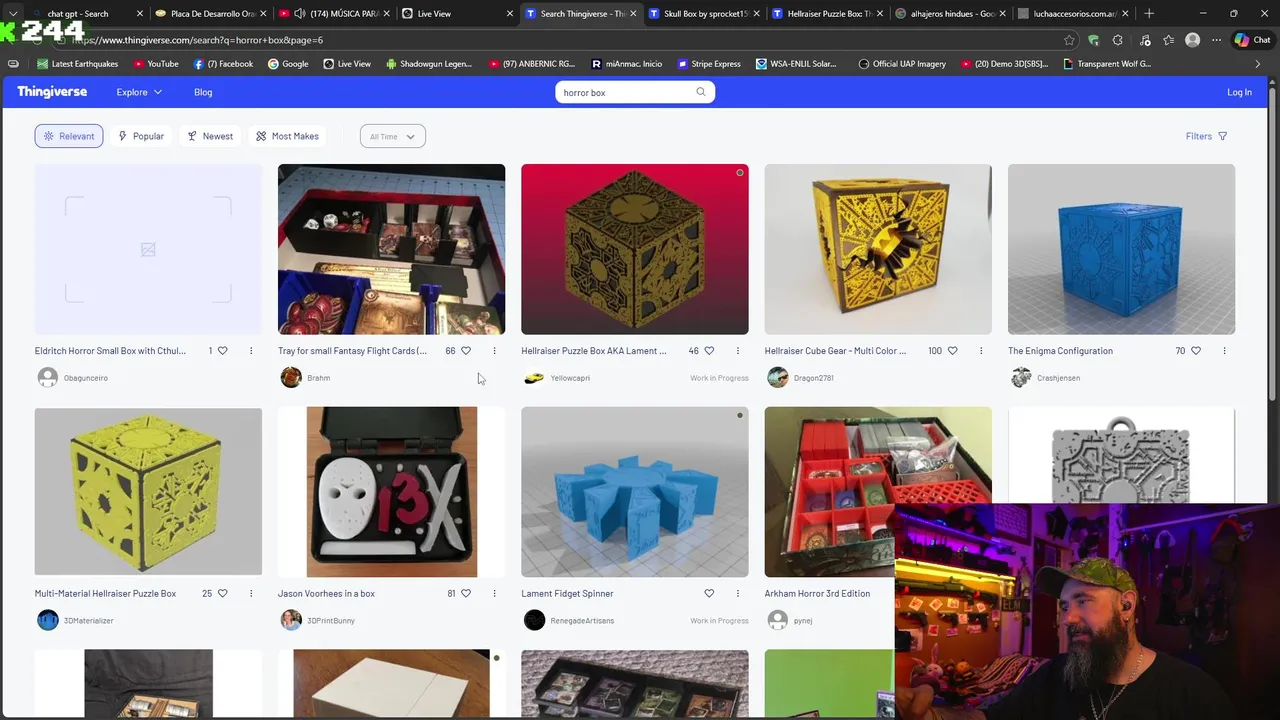The height and width of the screenshot is (720, 1280).
Task: Open the YouTube bookmark
Action: pos(155,64)
